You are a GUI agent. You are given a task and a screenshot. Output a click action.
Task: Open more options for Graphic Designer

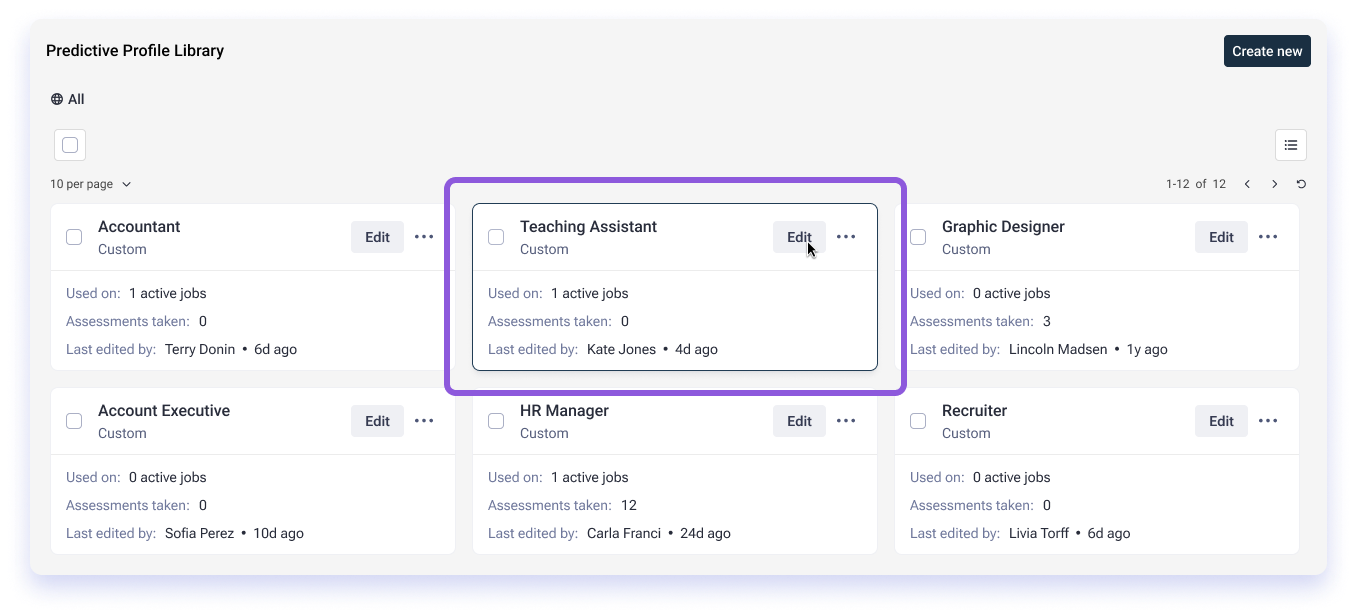[1268, 237]
